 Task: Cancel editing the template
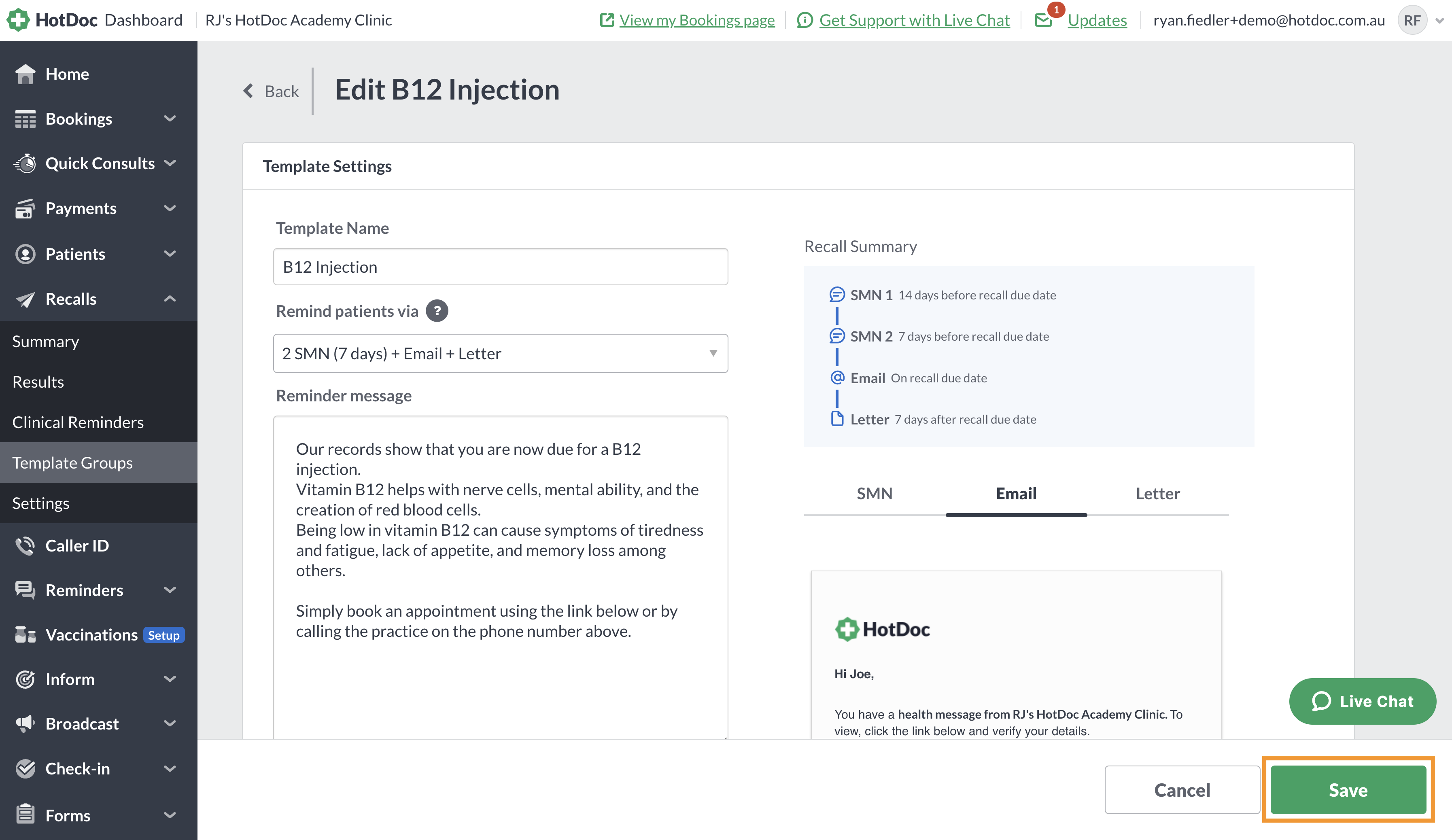click(1182, 789)
